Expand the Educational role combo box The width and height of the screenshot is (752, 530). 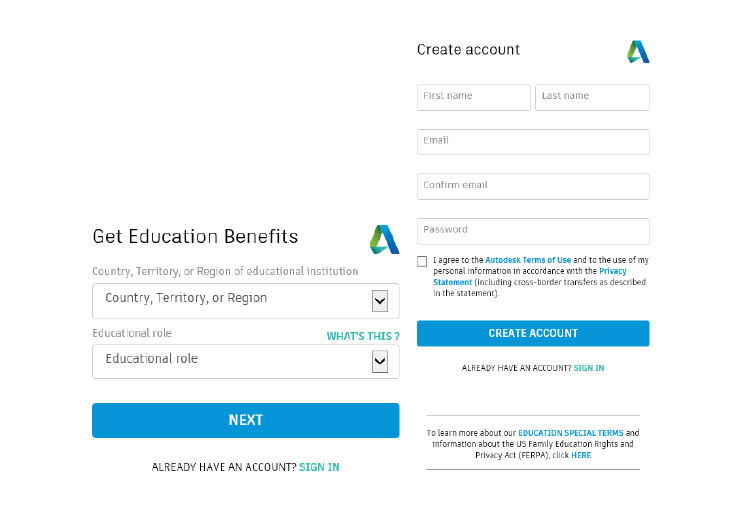(x=246, y=361)
